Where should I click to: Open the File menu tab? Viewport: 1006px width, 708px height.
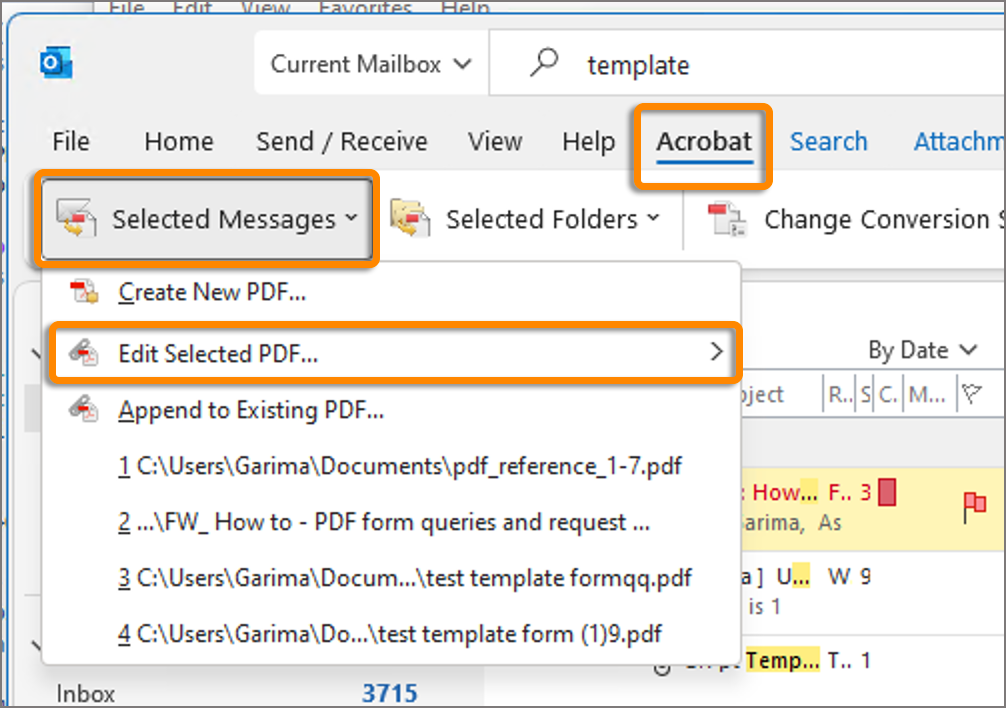(71, 142)
